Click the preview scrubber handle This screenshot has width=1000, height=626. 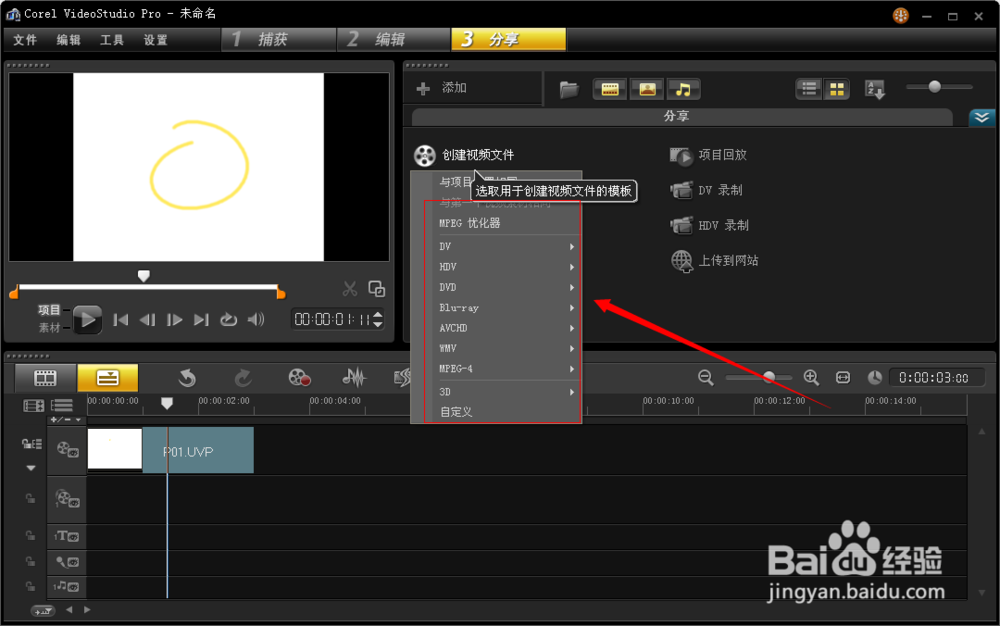pos(144,276)
